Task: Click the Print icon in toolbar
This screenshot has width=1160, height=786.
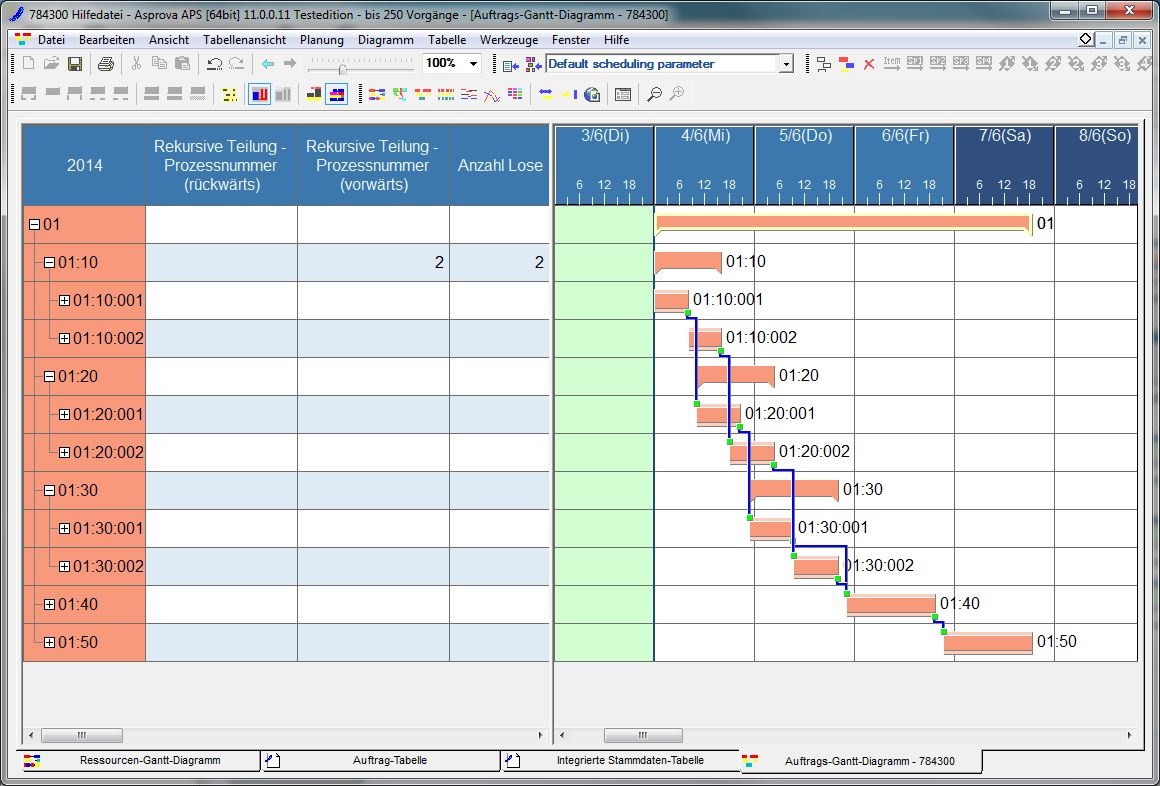Action: coord(105,64)
